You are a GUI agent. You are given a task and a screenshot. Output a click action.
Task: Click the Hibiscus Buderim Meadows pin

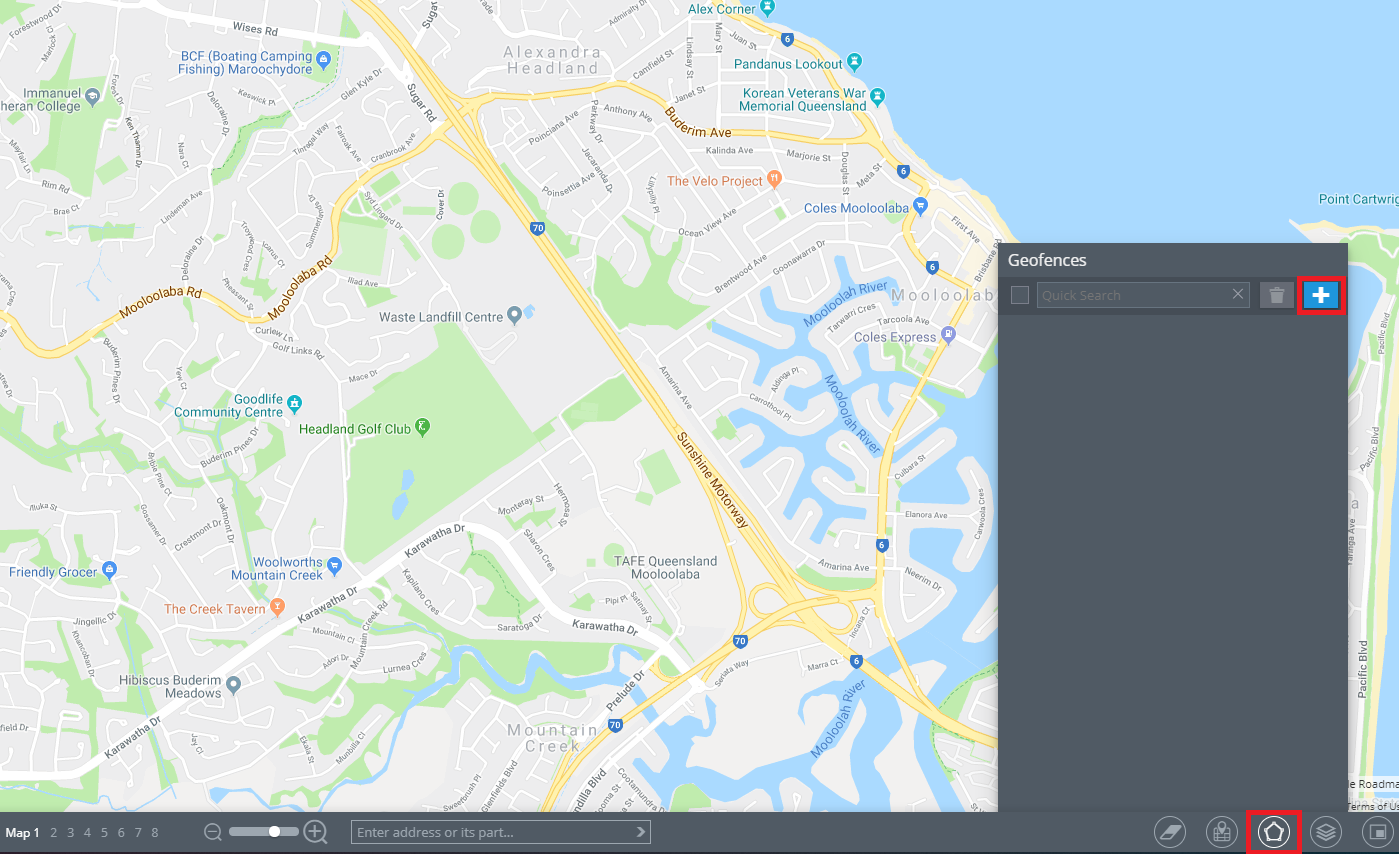[233, 685]
